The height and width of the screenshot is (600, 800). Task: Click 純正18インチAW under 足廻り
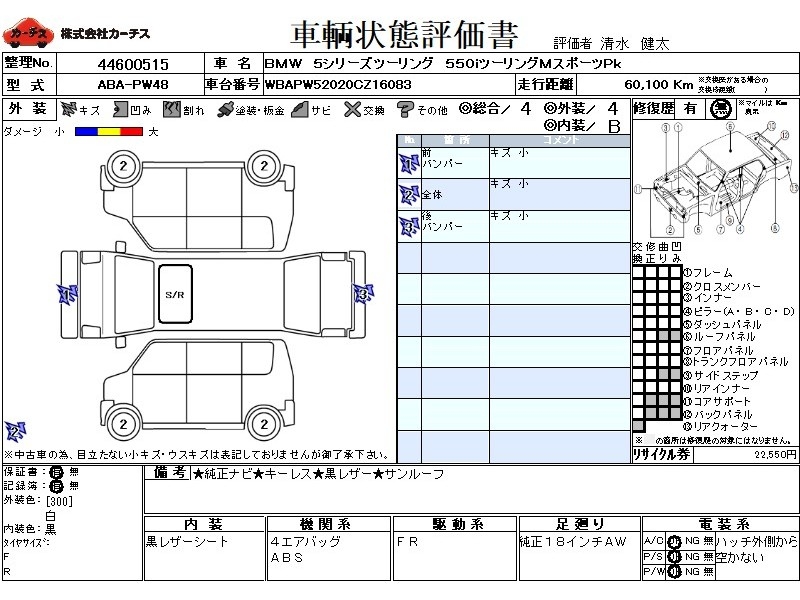(572, 542)
